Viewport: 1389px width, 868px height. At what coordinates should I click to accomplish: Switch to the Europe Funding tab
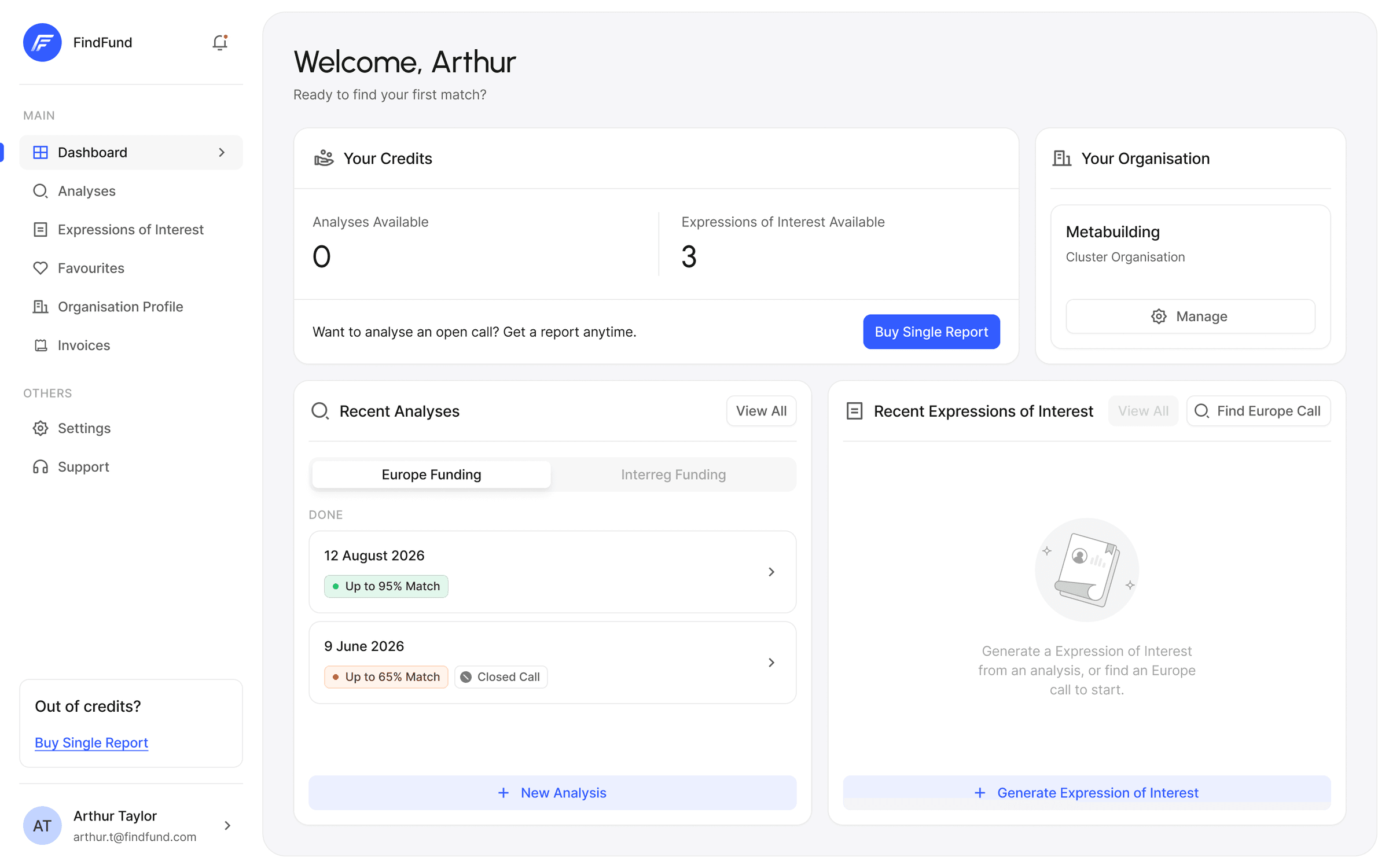click(x=431, y=475)
